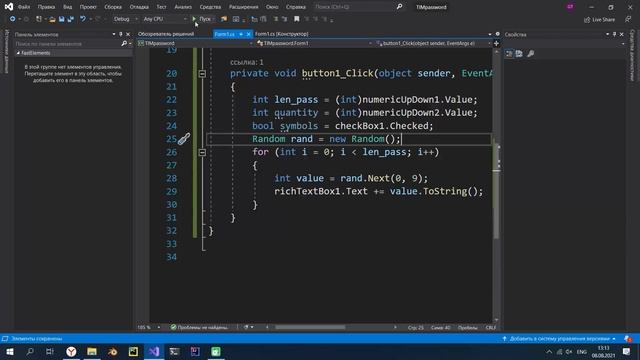Image resolution: width=640 pixels, height=360 pixels.
Task: Open the Debug configuration dropdown
Action: pos(125,19)
